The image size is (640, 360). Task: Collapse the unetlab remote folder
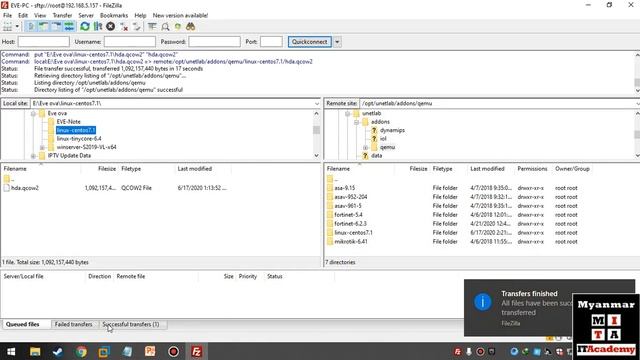[x=347, y=113]
